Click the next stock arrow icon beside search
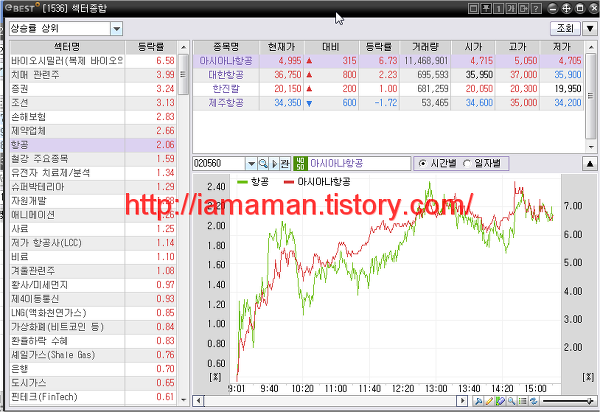Image resolution: width=600 pixels, height=412 pixels. coord(274,164)
